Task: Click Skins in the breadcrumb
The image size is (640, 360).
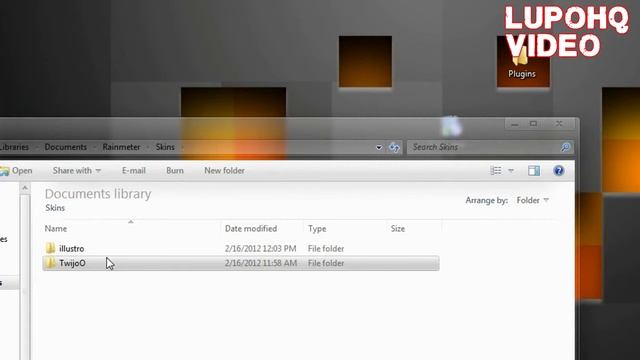Action: [x=165, y=147]
